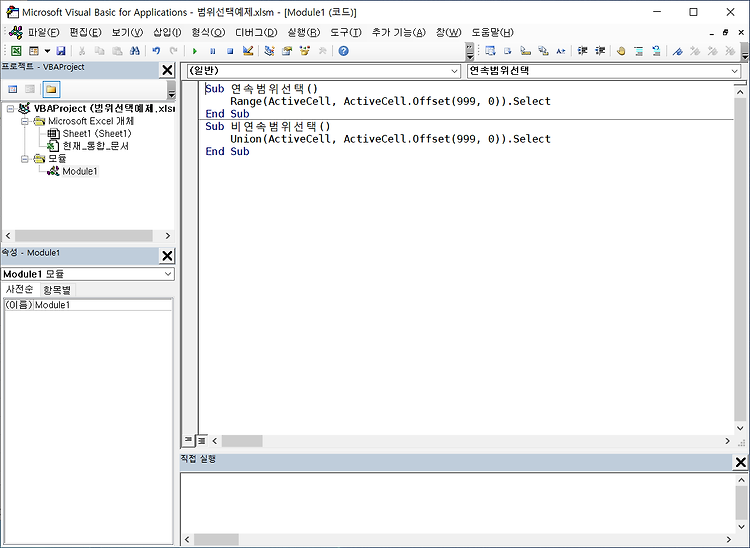
Task: Click the Find binoculars icon
Action: [x=135, y=51]
